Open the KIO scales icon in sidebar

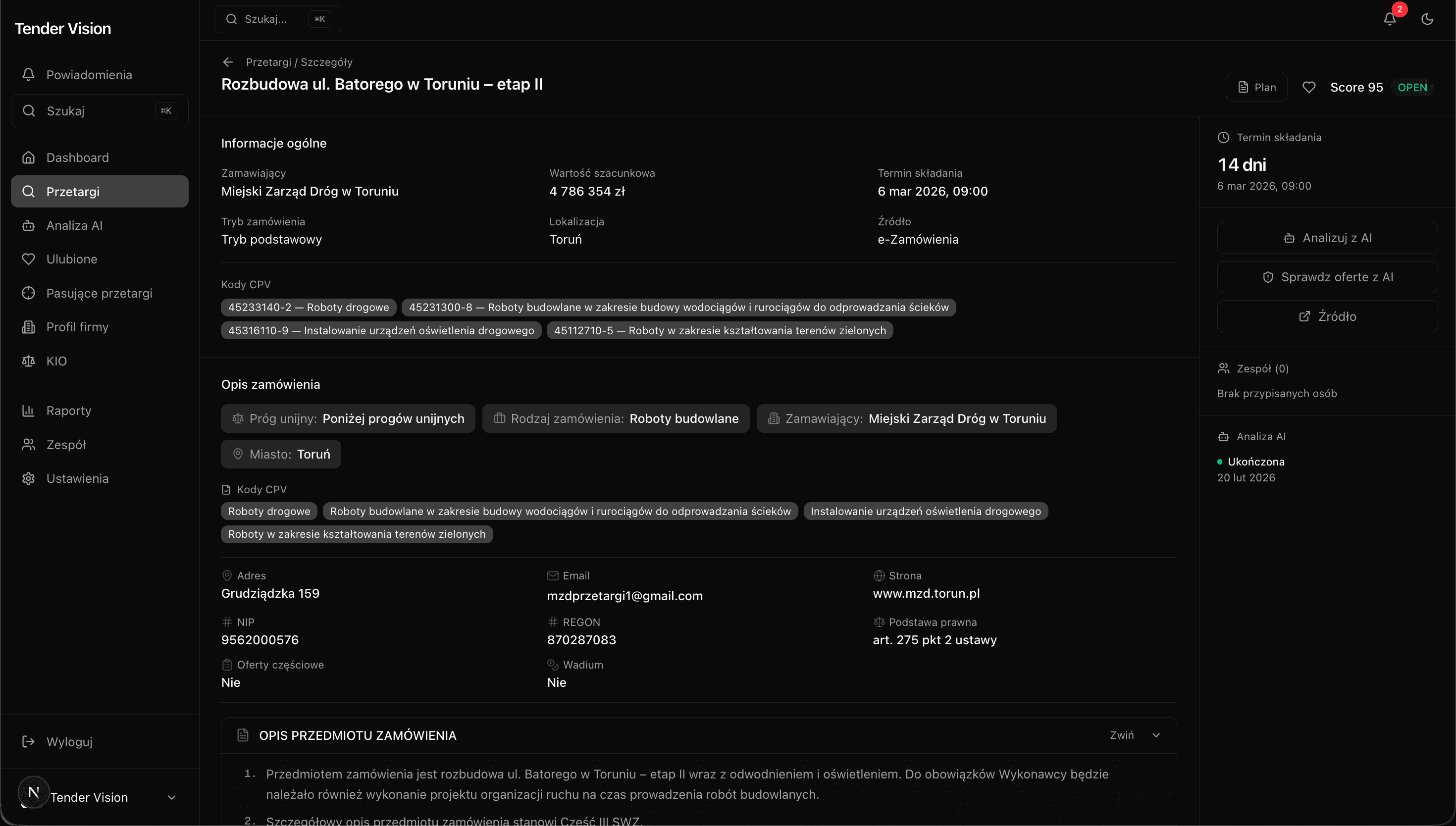point(28,361)
